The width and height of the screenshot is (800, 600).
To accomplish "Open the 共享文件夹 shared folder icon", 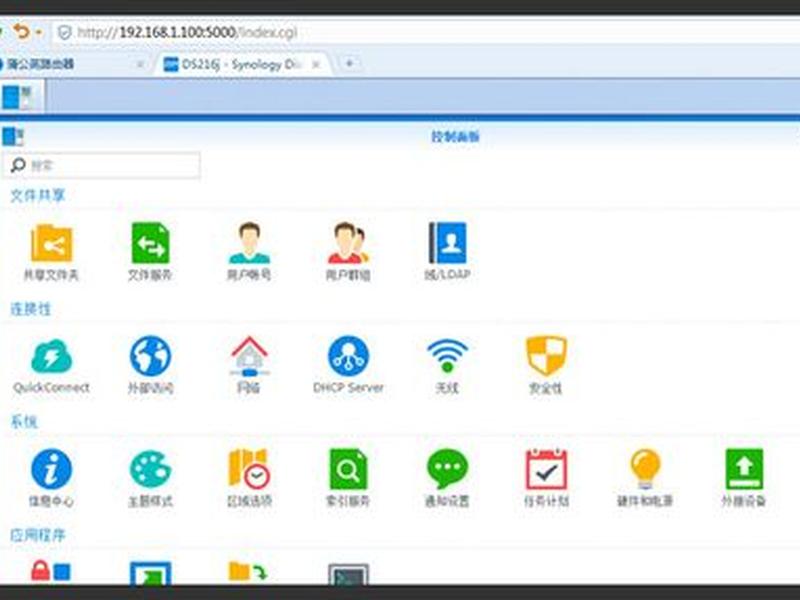I will tap(51, 243).
